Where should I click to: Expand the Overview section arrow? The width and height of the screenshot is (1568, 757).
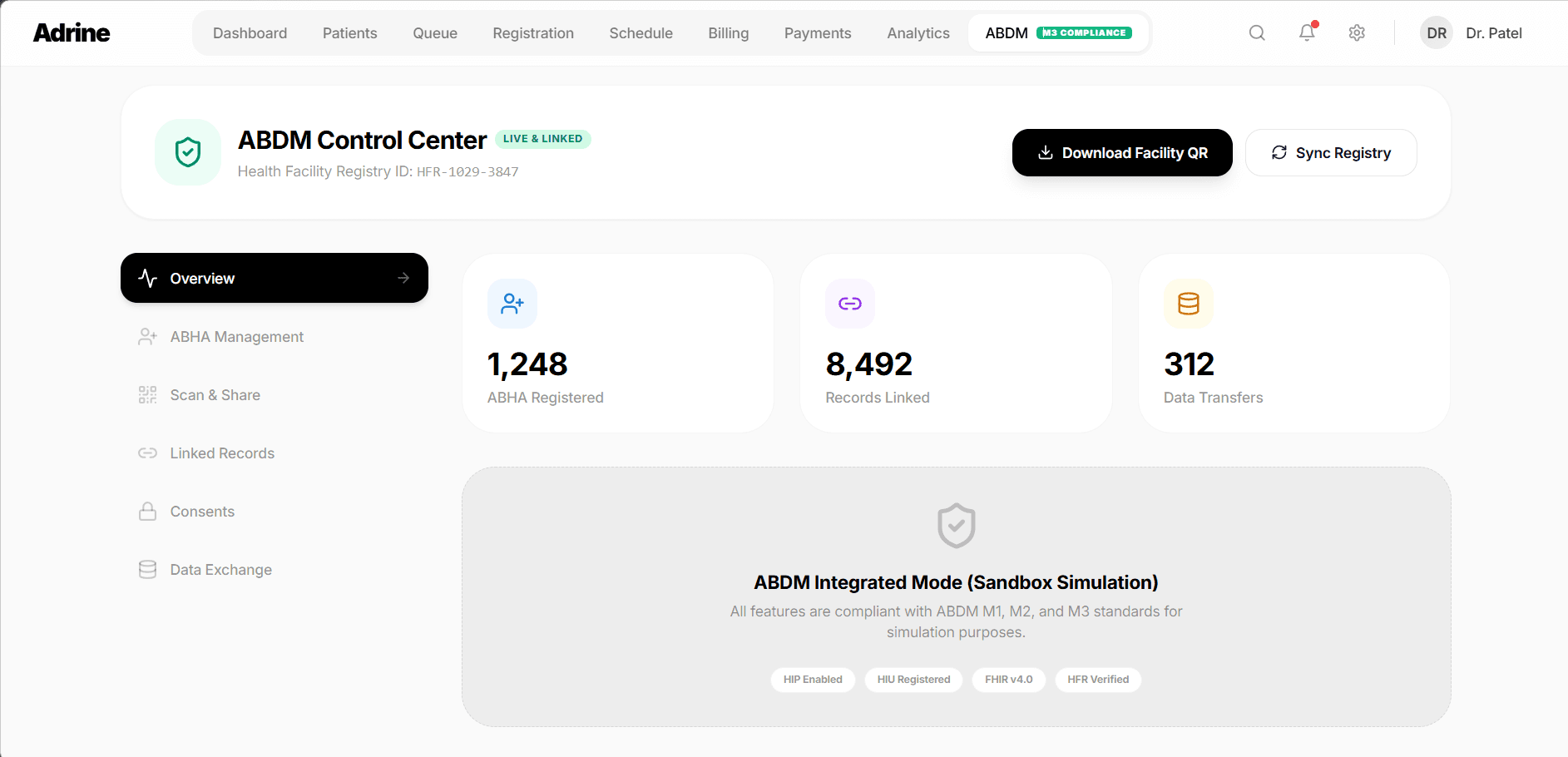[x=403, y=278]
